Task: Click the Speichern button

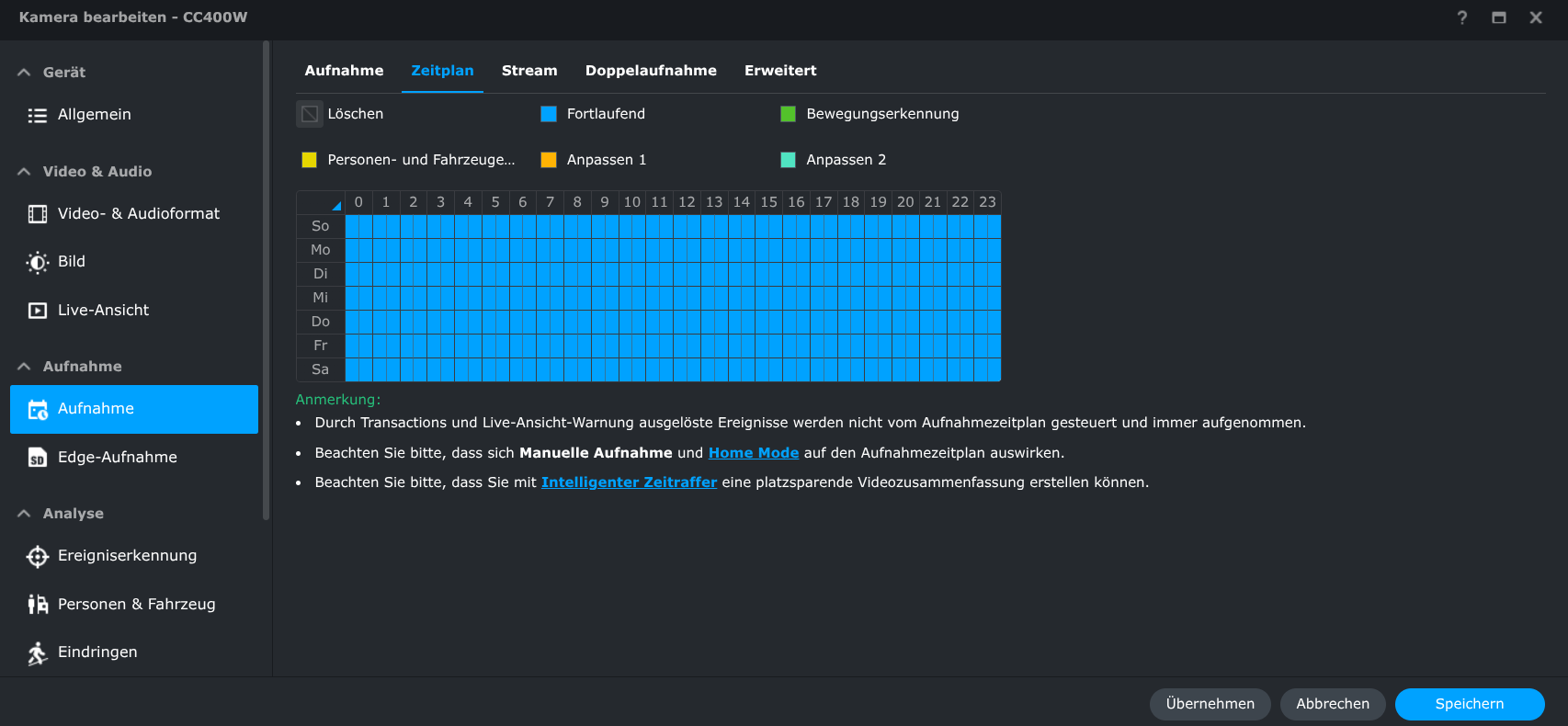Action: [1469, 704]
